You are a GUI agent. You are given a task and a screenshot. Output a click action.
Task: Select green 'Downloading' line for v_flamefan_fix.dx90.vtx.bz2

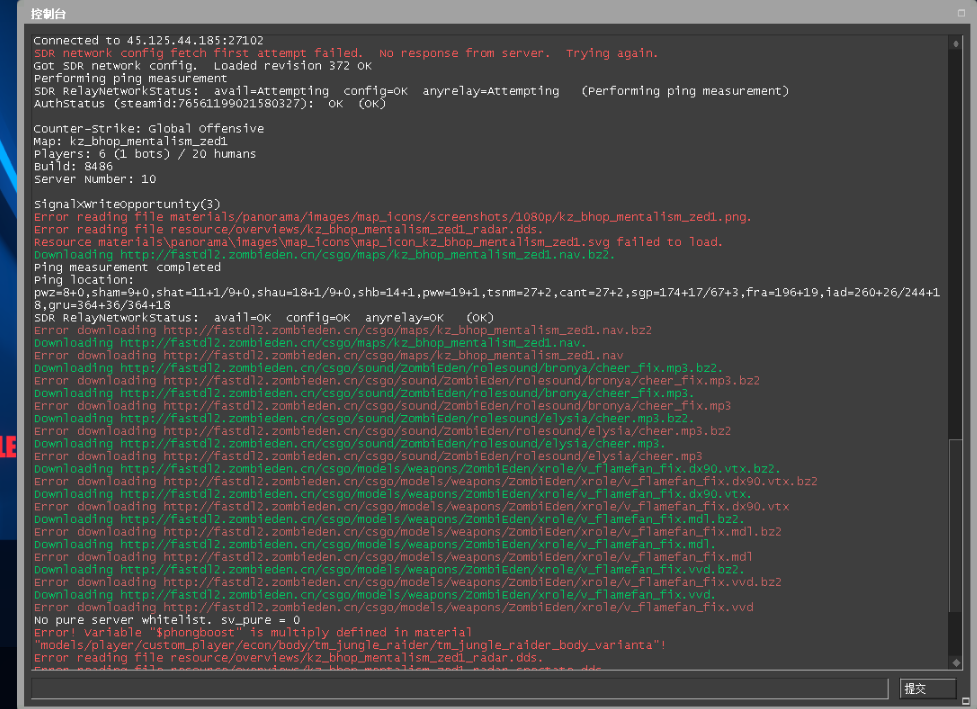click(407, 469)
